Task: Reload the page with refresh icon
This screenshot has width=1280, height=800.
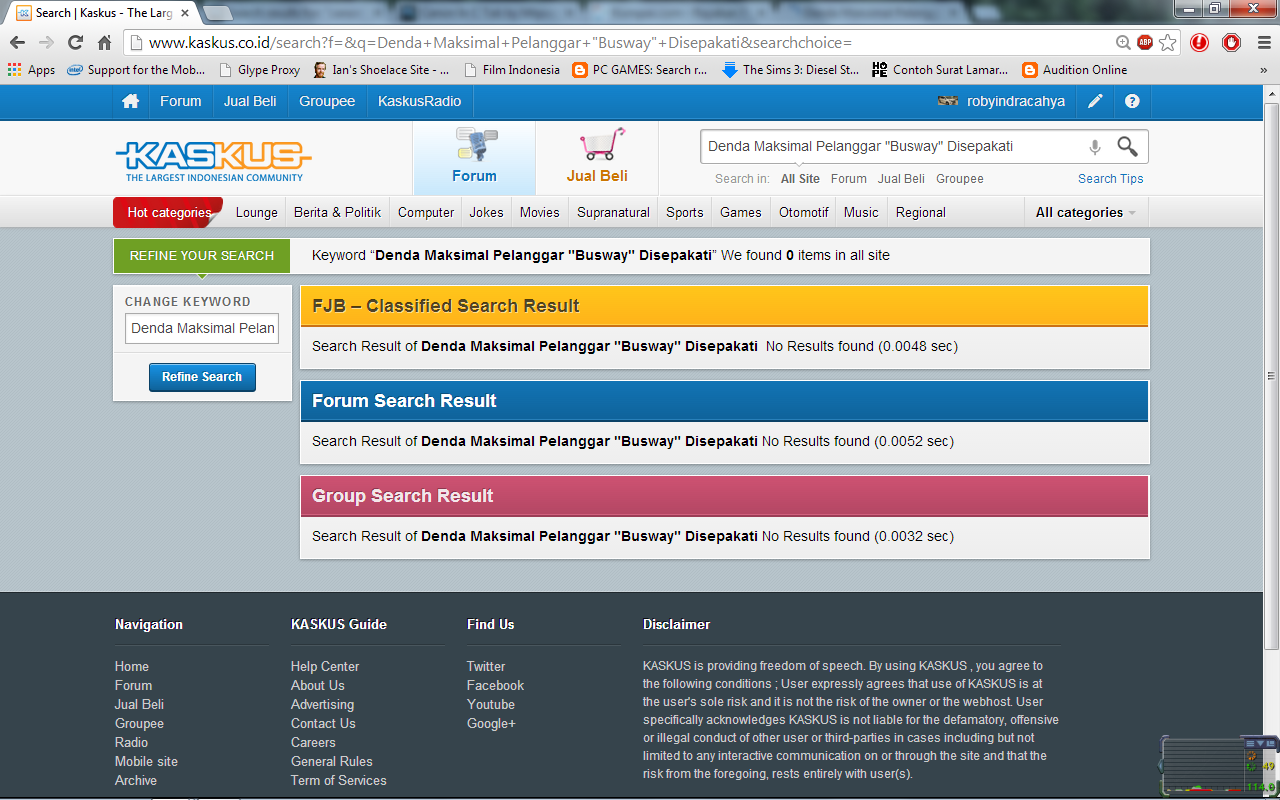Action: point(75,43)
